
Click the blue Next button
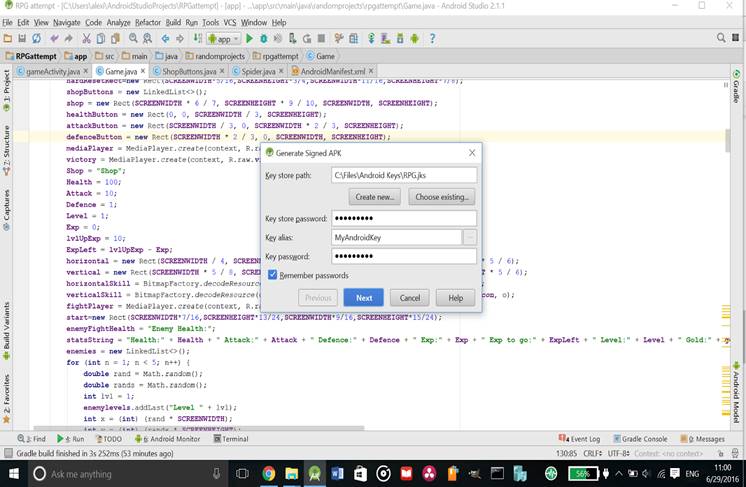(364, 298)
